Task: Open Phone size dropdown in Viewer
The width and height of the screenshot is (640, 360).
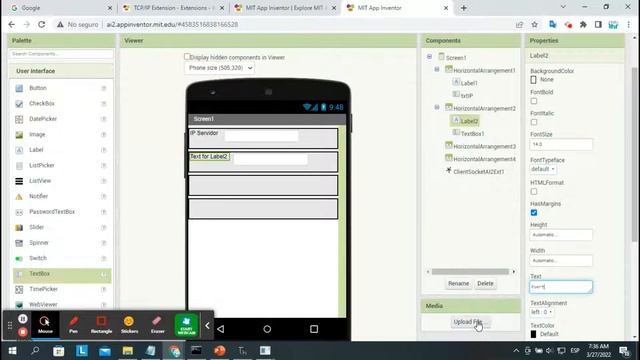Action: click(x=220, y=68)
